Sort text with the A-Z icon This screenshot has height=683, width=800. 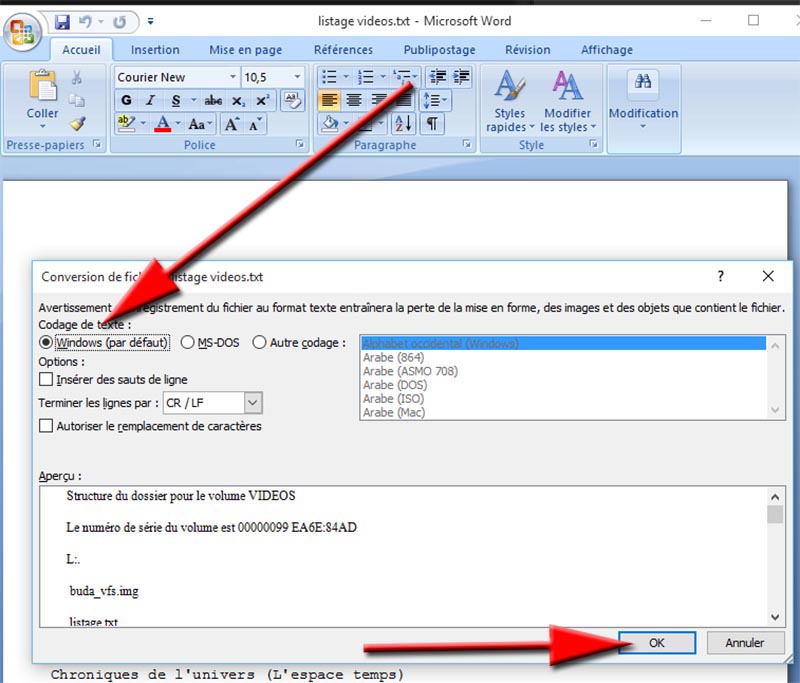[403, 124]
